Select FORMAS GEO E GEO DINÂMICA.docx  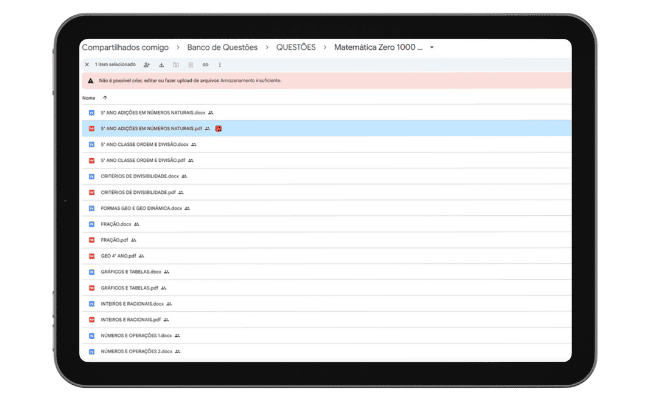point(141,208)
